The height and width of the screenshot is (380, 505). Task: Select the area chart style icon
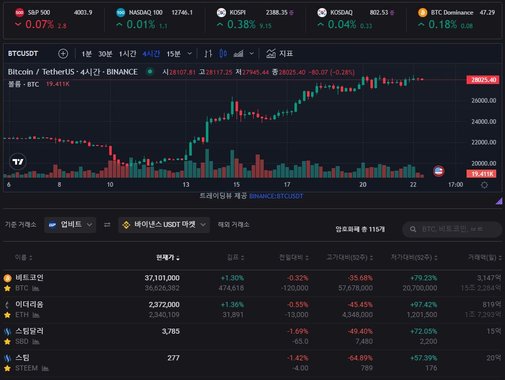[238, 53]
